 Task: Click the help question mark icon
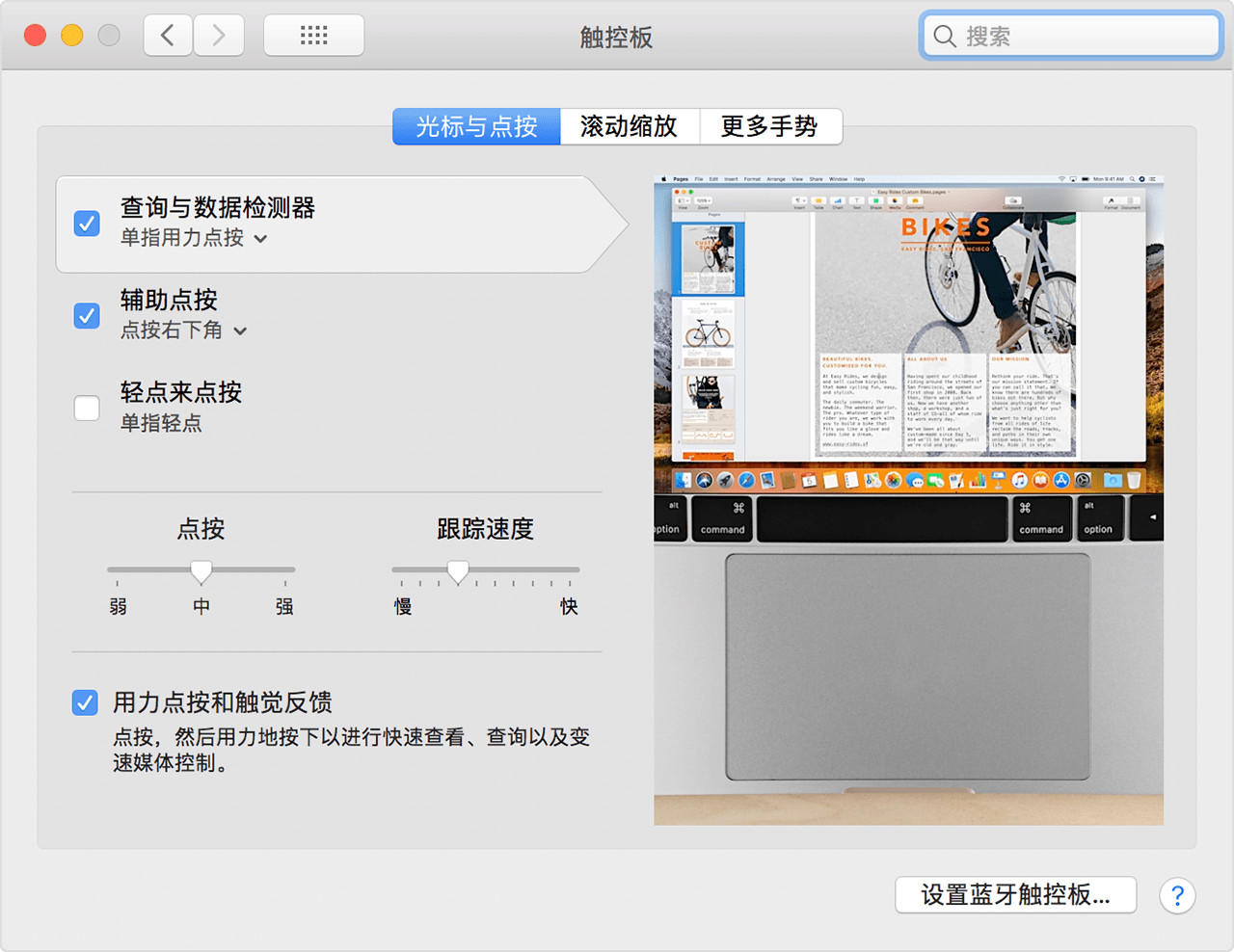tap(1178, 896)
